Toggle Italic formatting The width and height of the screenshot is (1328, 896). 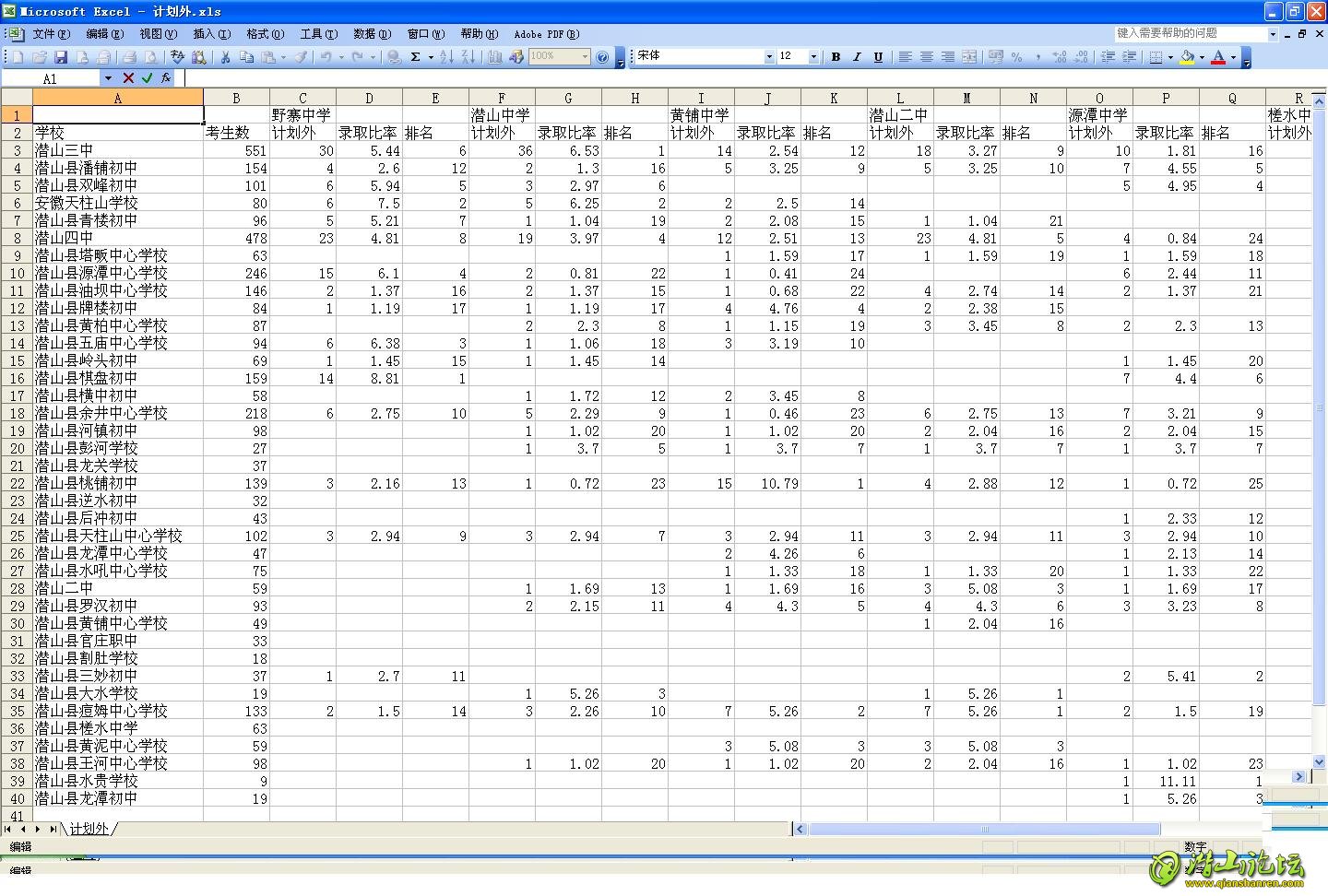click(x=857, y=57)
